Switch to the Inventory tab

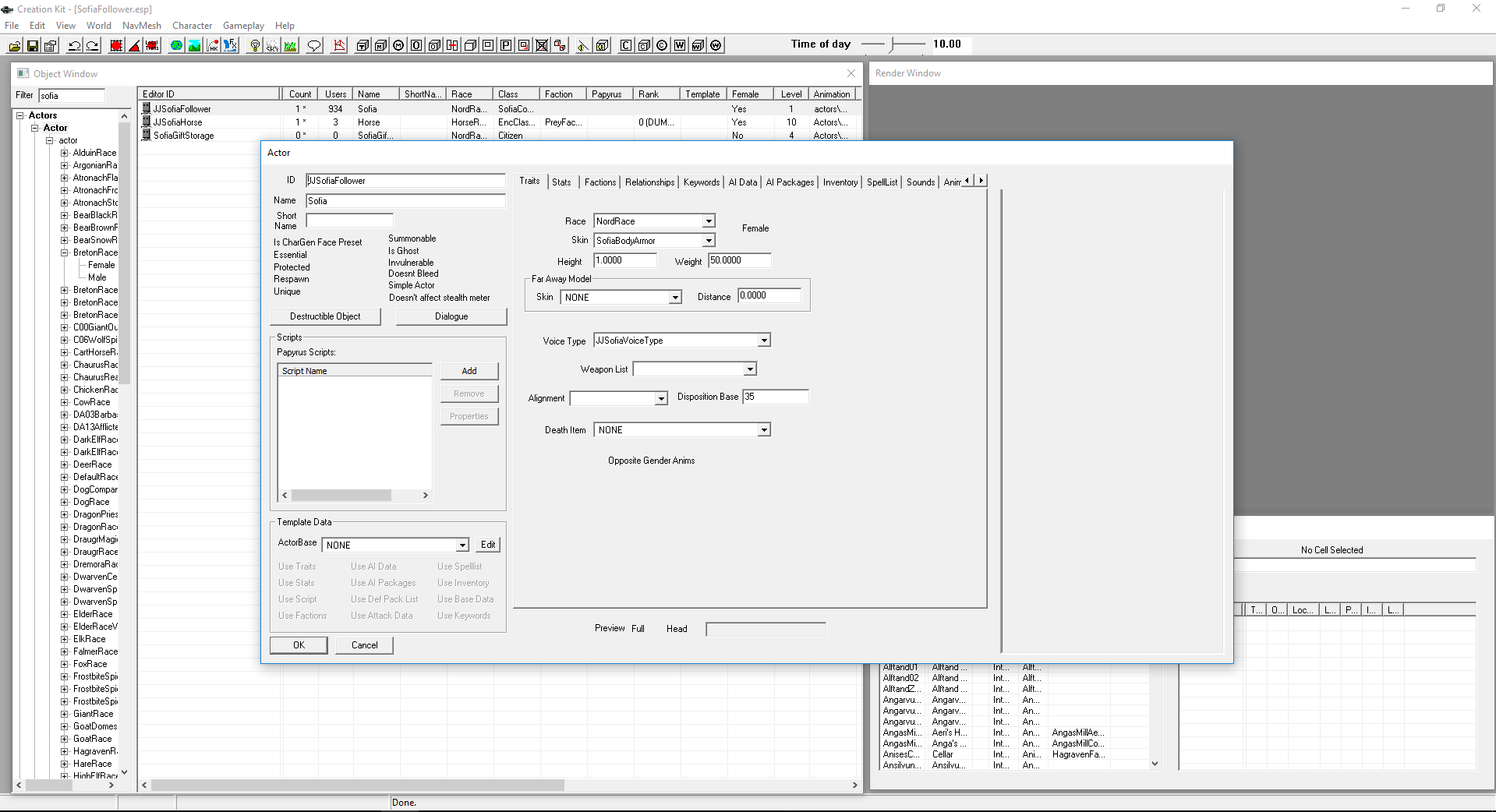click(840, 182)
